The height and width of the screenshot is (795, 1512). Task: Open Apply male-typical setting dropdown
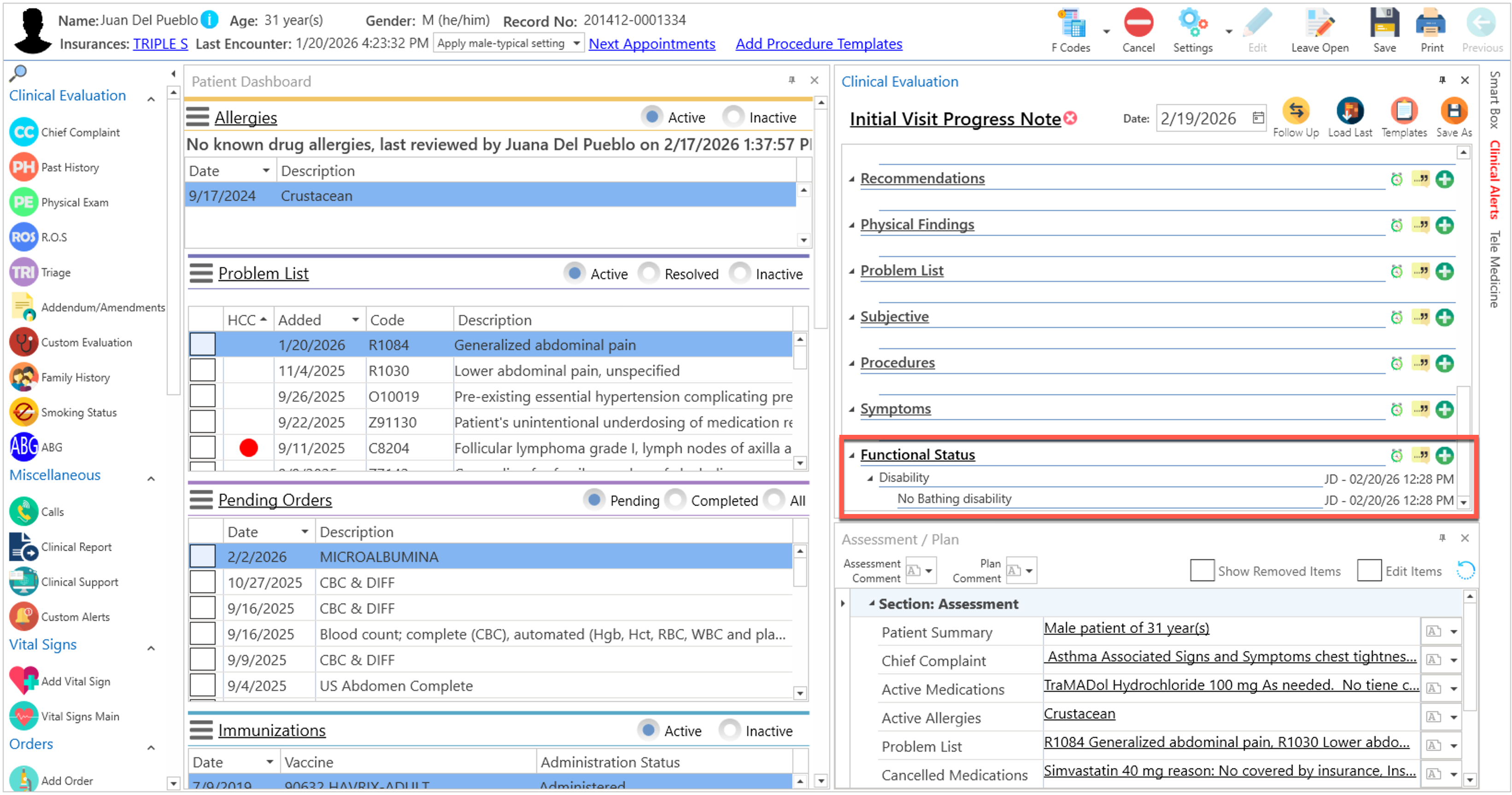pos(576,43)
